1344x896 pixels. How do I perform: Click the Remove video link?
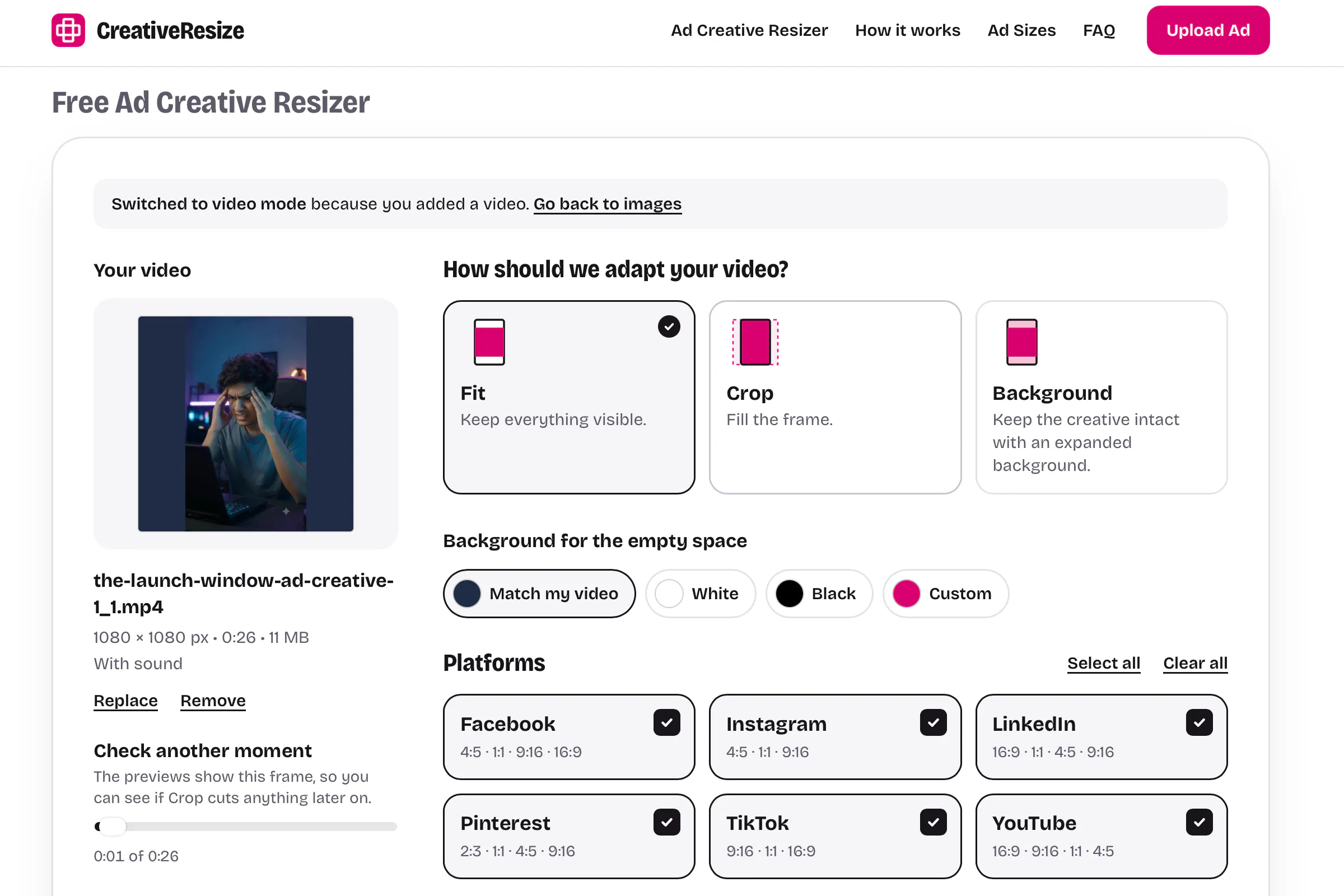tap(213, 701)
